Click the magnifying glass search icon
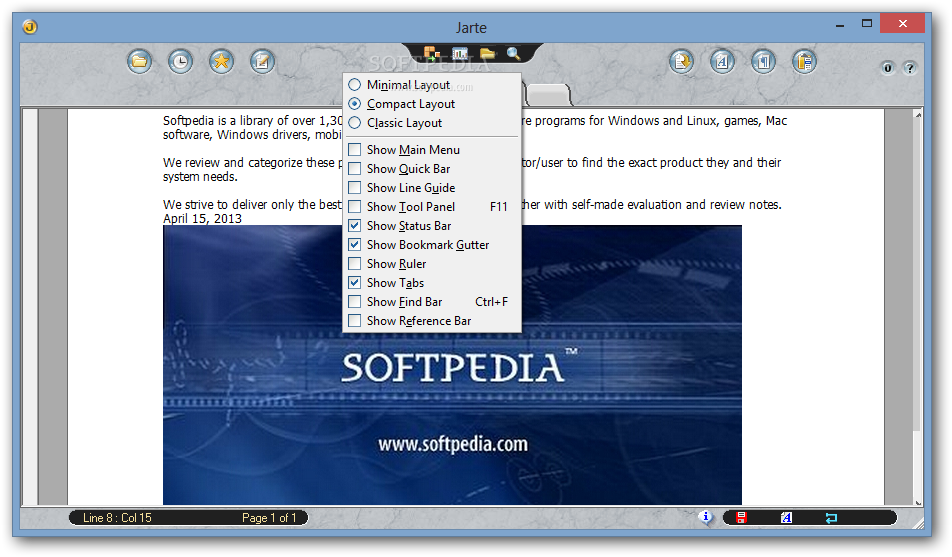 click(514, 53)
